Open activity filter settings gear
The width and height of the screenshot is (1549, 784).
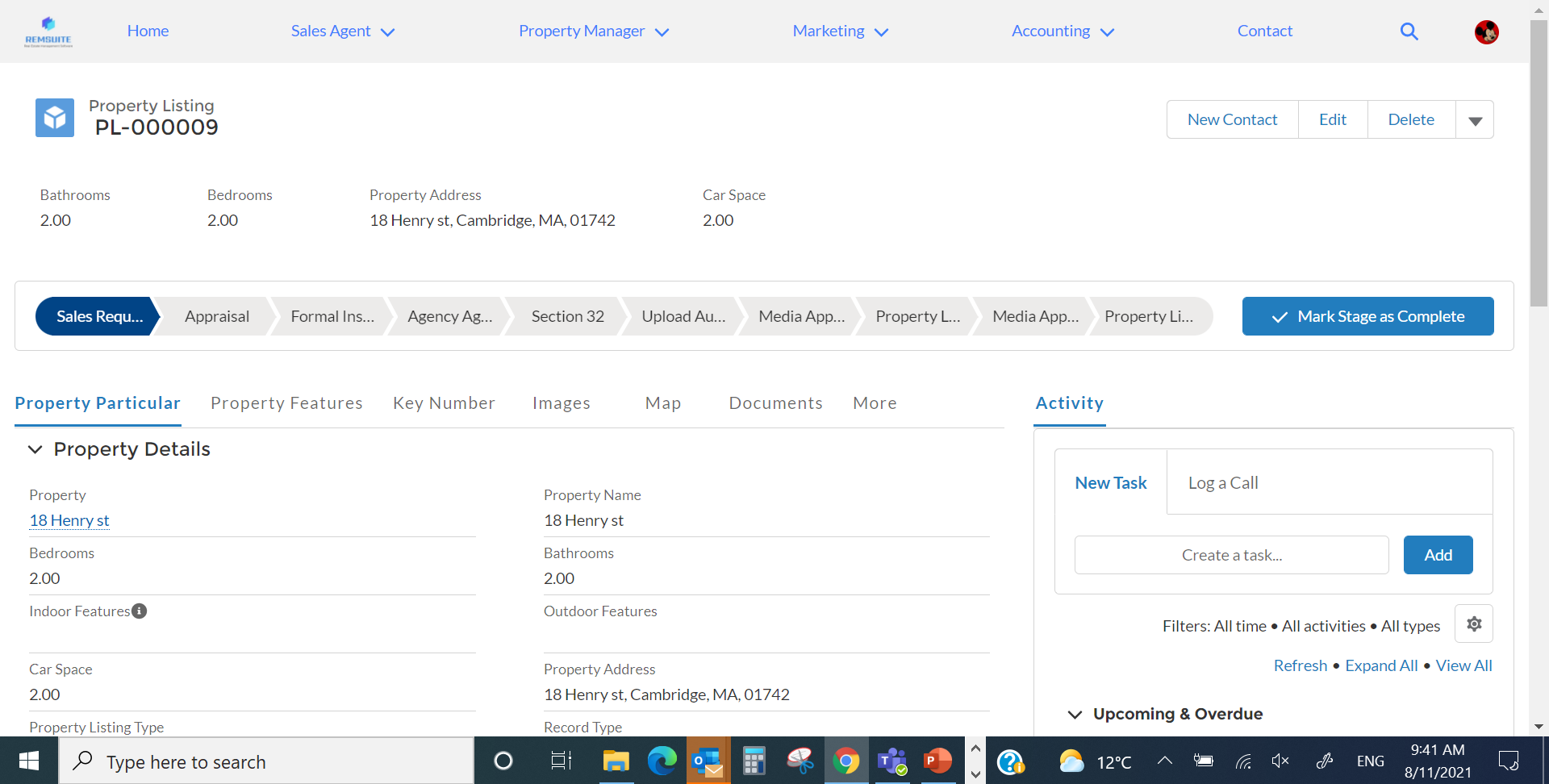1473,624
